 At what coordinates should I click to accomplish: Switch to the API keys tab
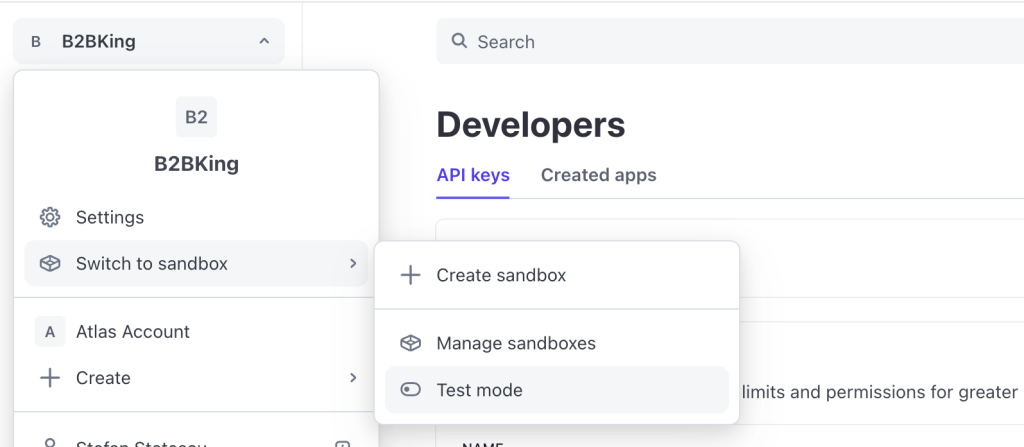[473, 175]
